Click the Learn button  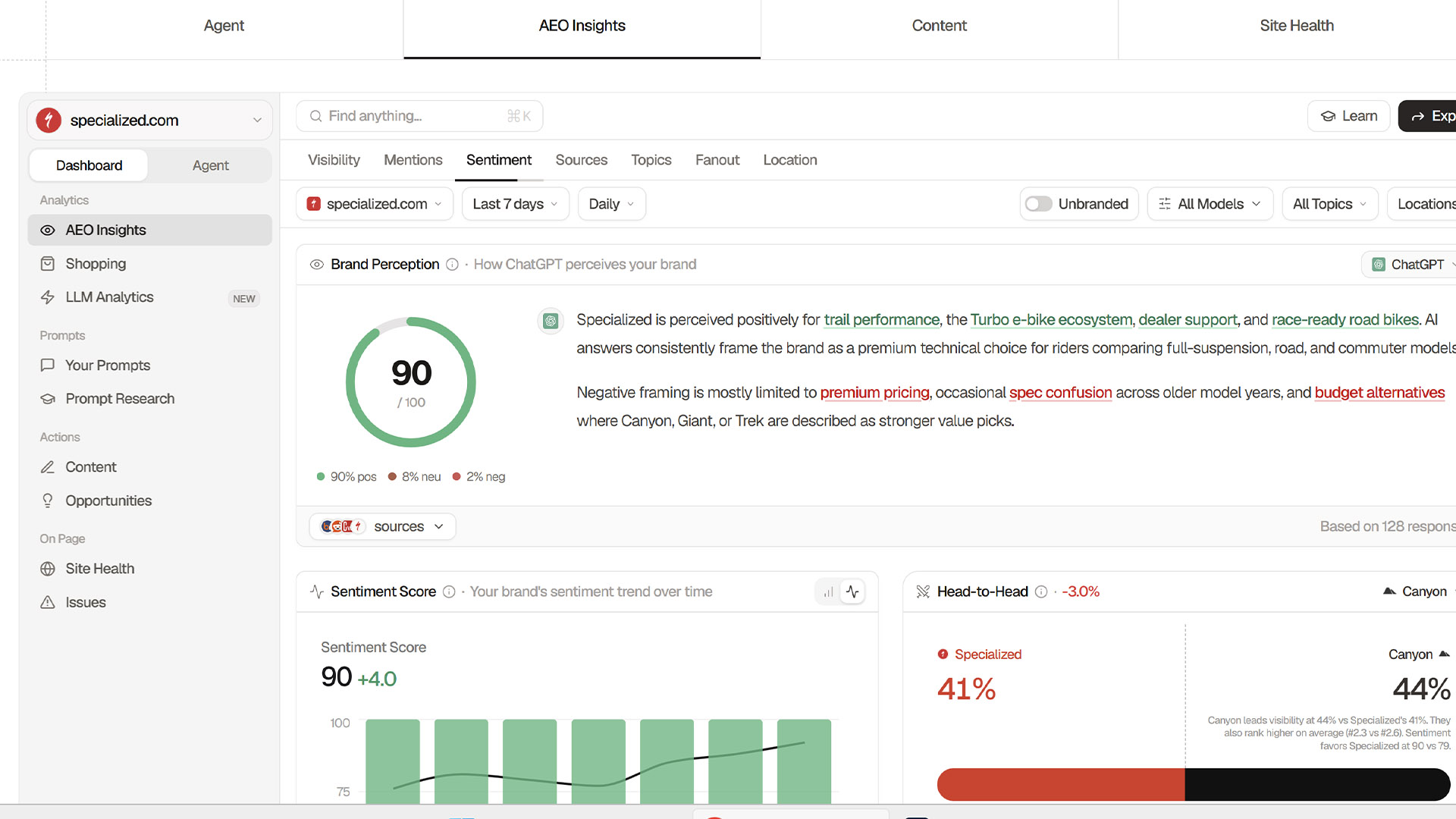(x=1349, y=116)
